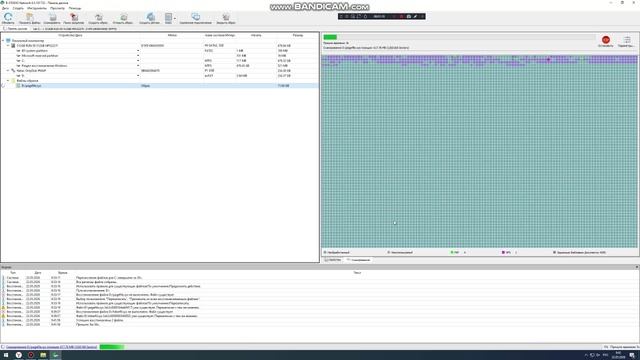Screen dimensions: 640x360
Task: Open the Создать menu
Action: click(18, 8)
